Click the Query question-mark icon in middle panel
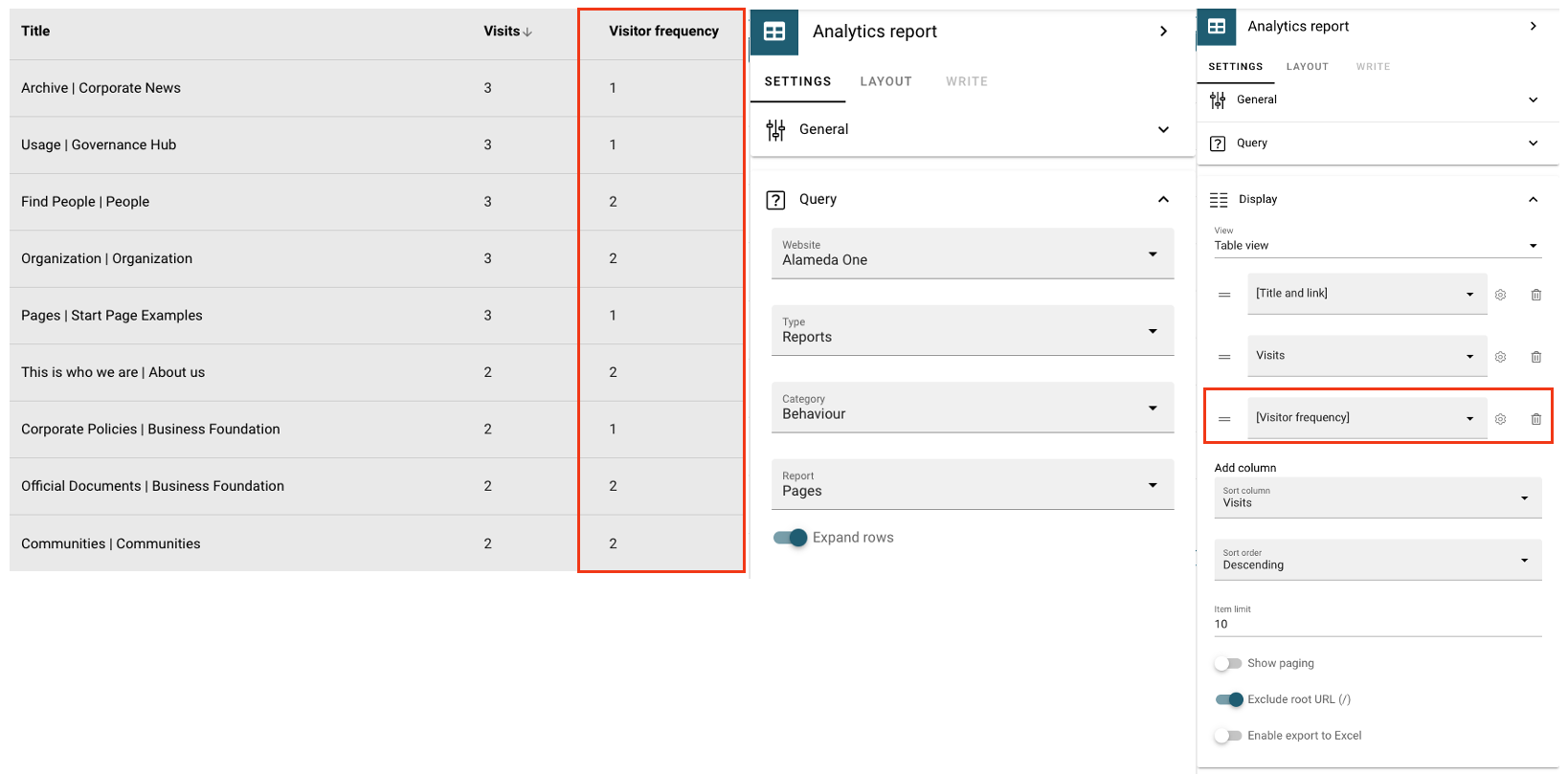 [775, 200]
